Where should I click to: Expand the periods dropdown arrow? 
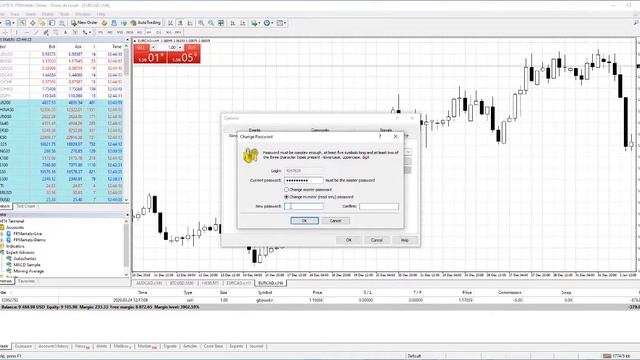272,23
